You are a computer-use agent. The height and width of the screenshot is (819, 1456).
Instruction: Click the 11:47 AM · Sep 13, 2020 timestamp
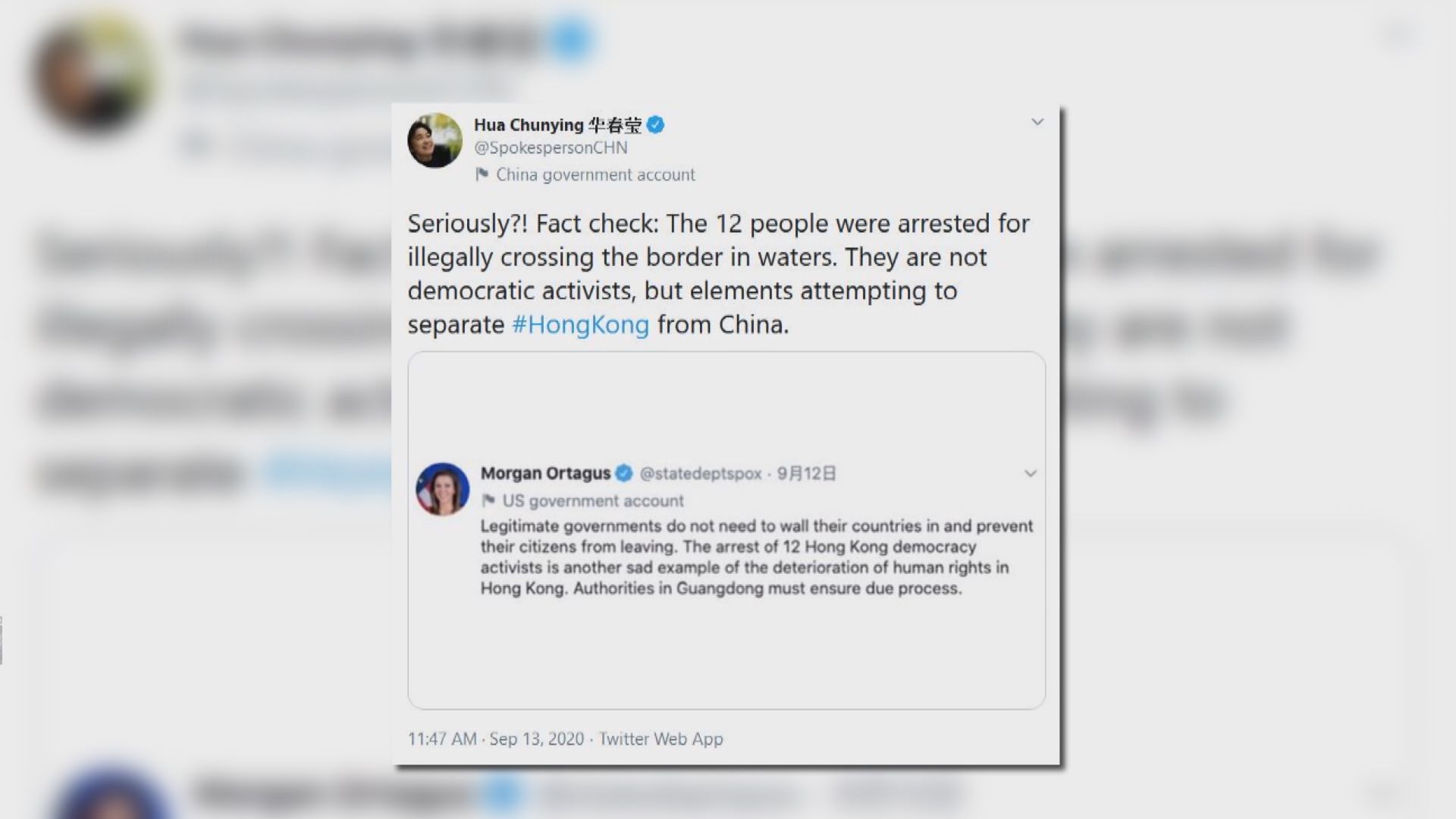[x=496, y=739]
